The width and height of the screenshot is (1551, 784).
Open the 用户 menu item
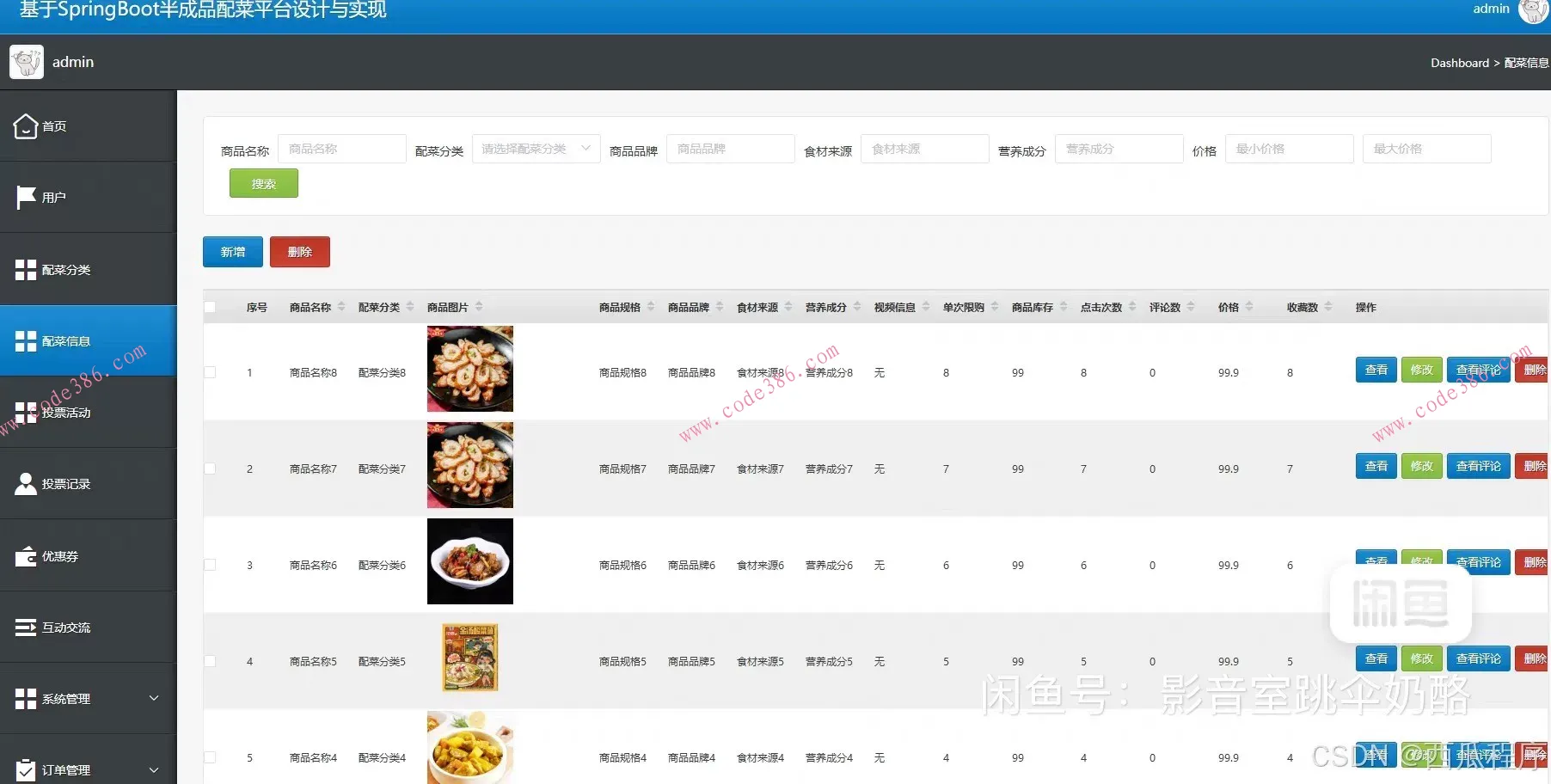coord(88,198)
